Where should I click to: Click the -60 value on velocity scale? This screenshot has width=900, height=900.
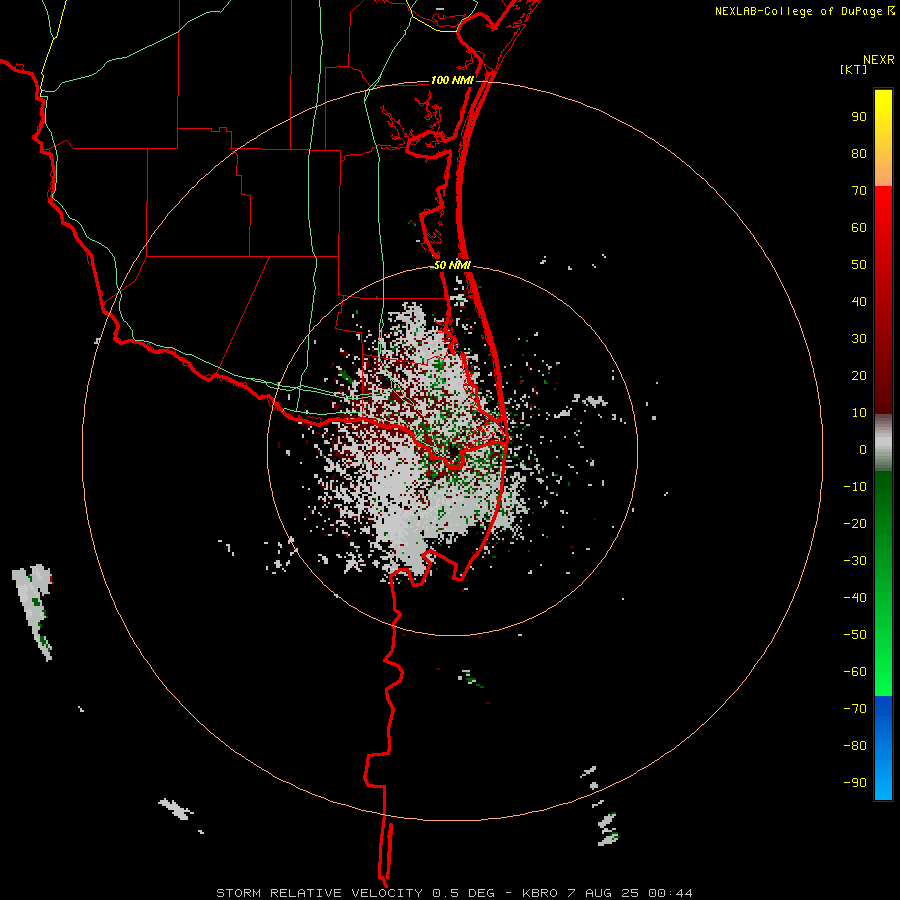coord(855,672)
